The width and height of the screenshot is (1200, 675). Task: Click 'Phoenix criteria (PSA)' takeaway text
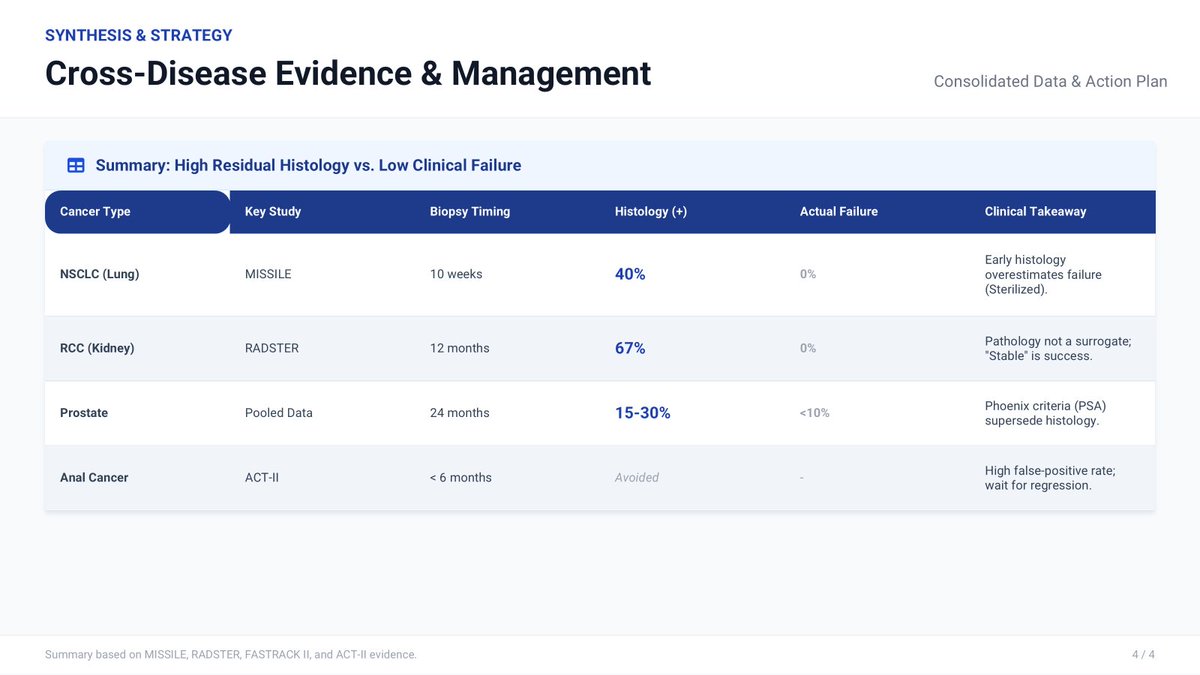tap(1045, 413)
